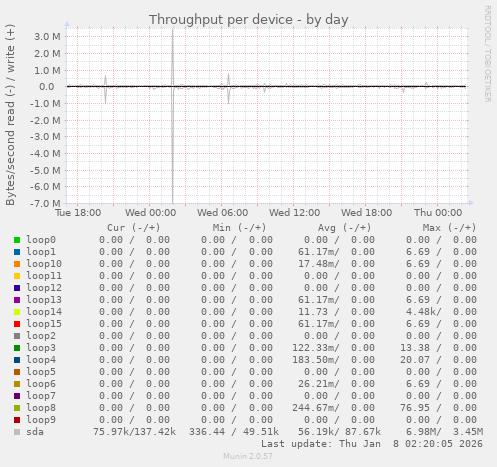The image size is (497, 467).
Task: Click the Last update timestamp text
Action: pos(372,444)
